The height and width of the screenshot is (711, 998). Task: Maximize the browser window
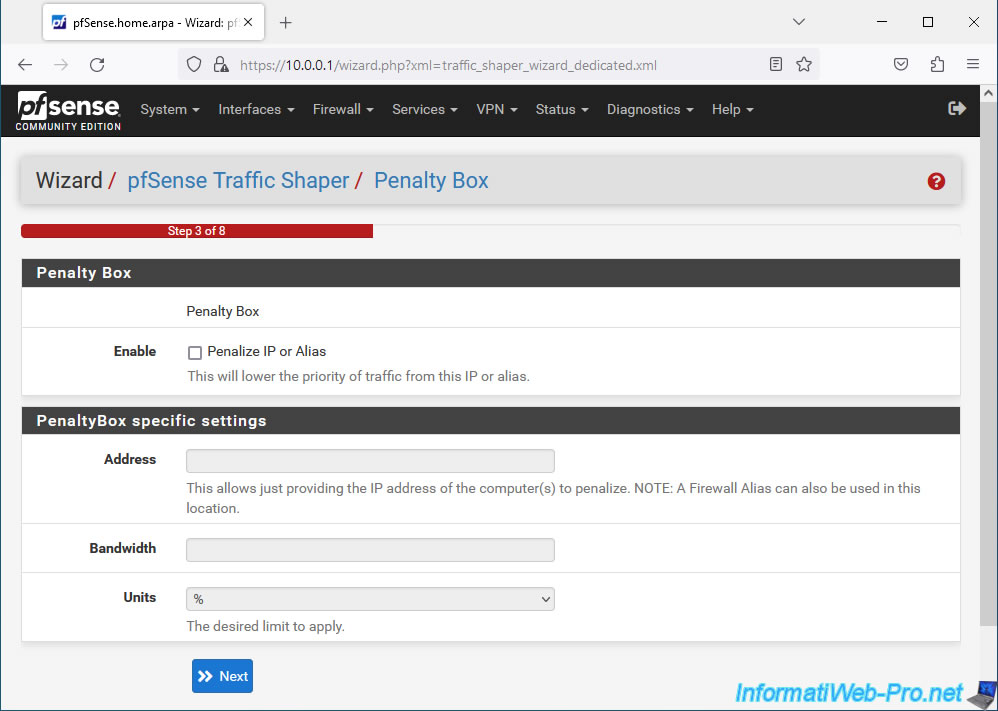click(x=927, y=22)
